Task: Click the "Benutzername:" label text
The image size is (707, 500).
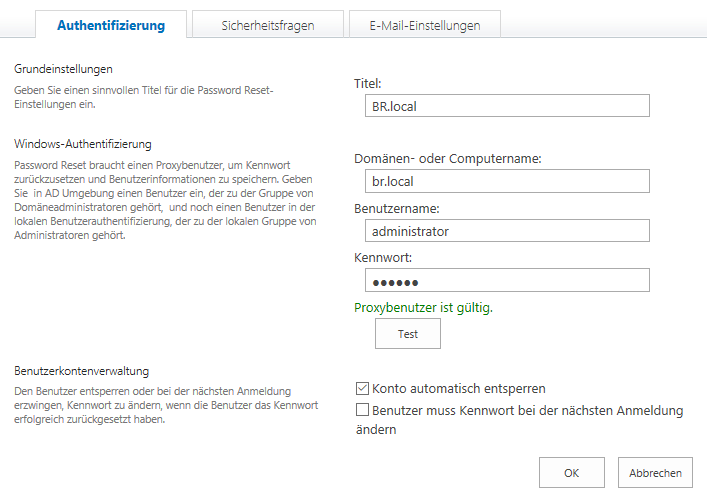Action: click(397, 208)
